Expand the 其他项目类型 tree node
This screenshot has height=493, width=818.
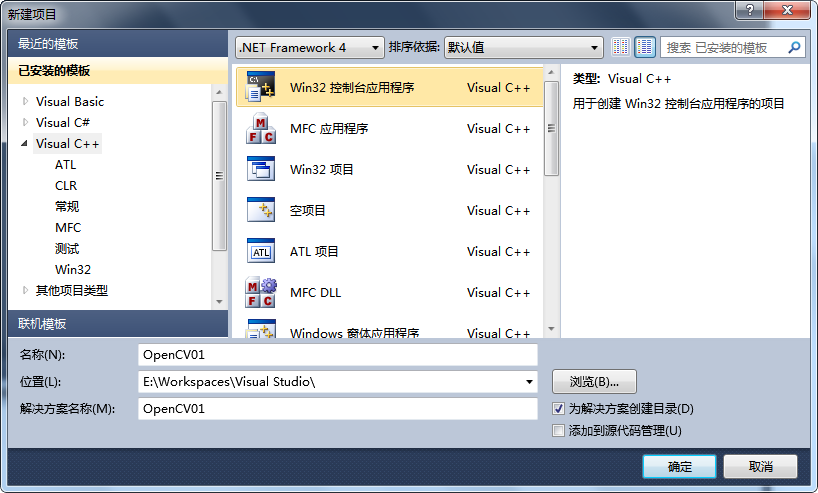tap(25, 290)
